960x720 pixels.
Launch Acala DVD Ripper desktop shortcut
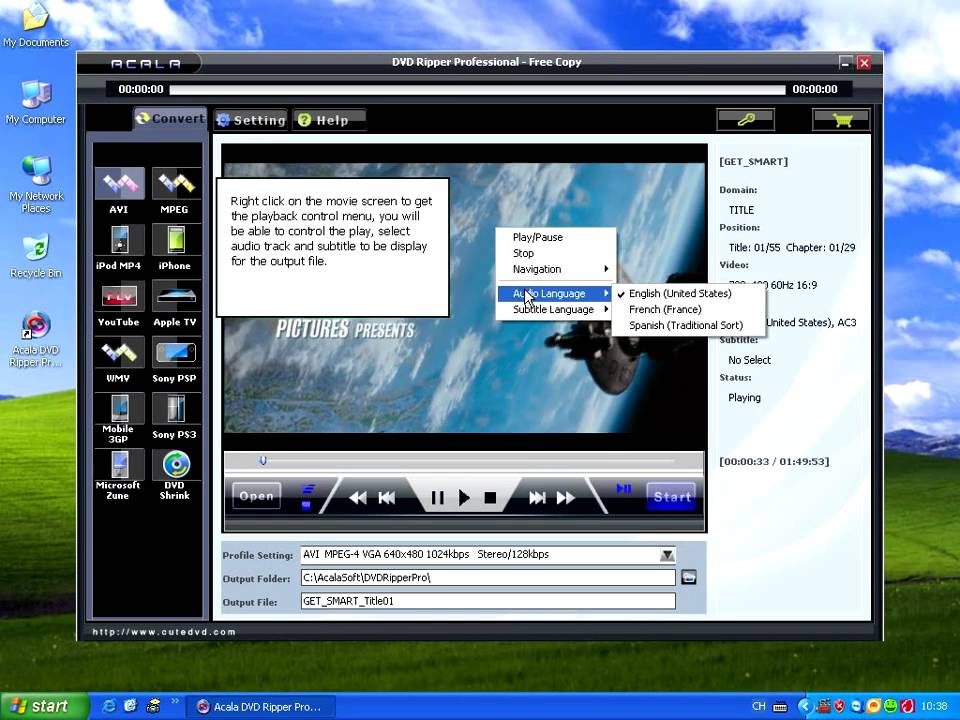pyautogui.click(x=36, y=340)
